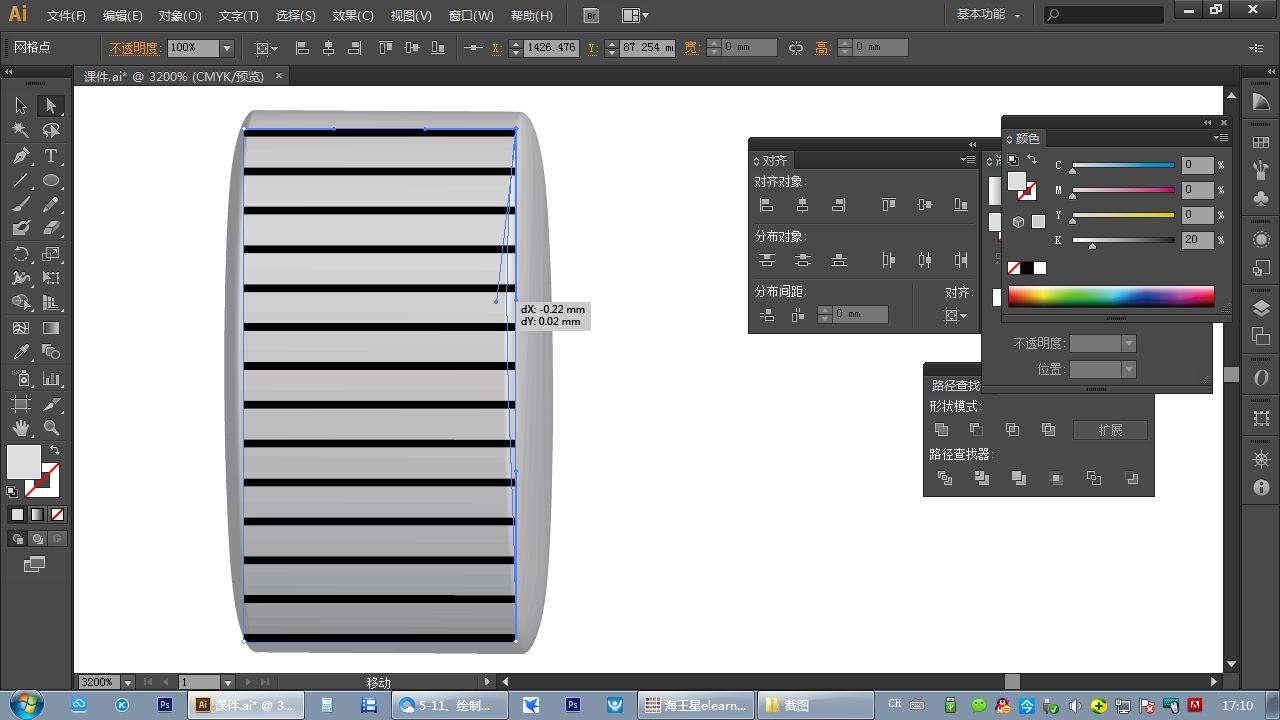Click horizontal align left in Align panel

click(x=767, y=205)
